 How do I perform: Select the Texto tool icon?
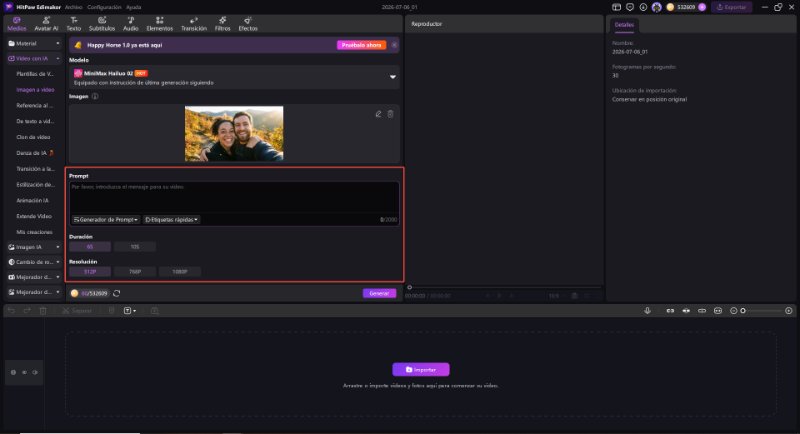point(73,23)
